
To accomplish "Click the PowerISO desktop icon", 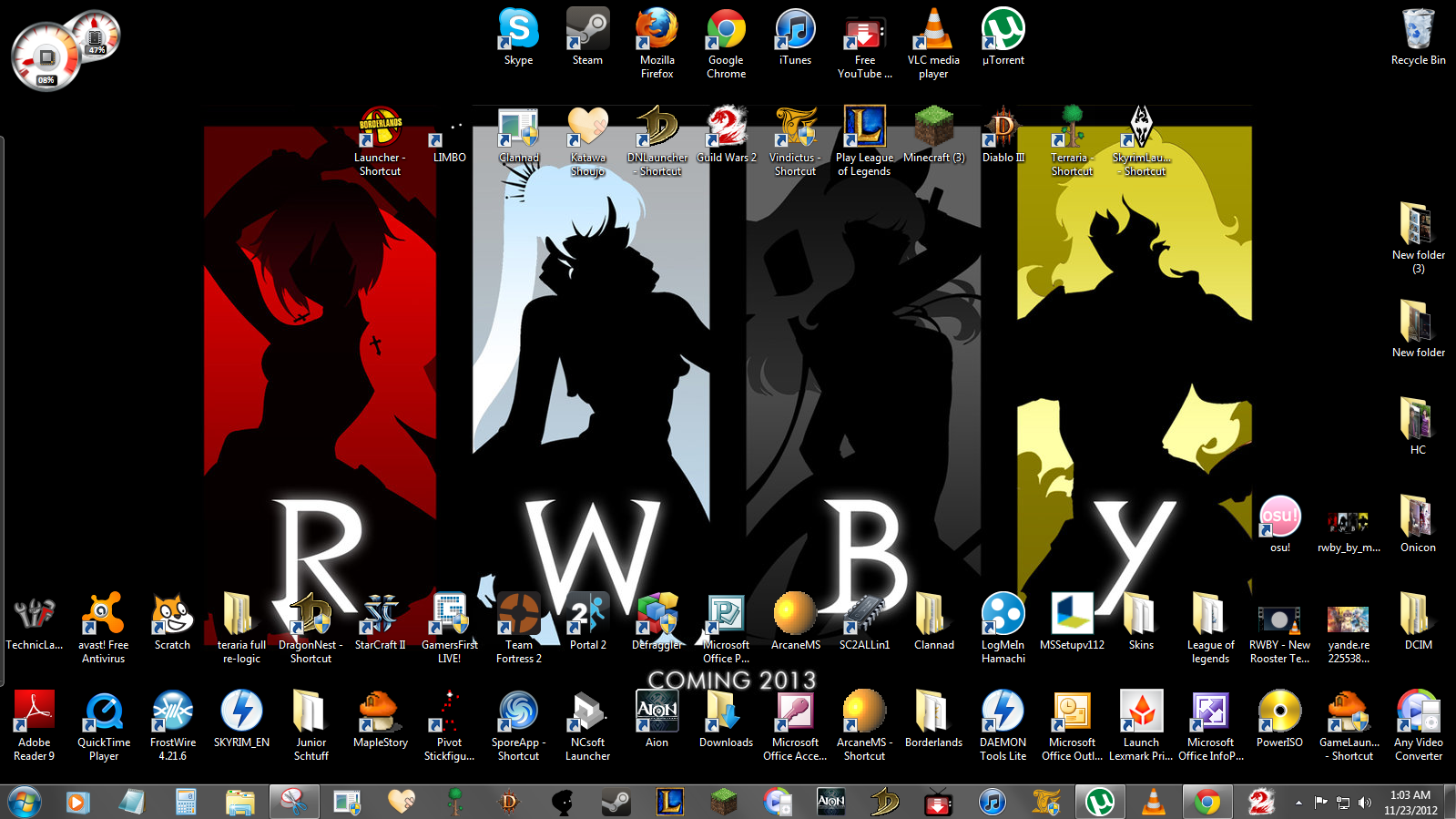I will pos(1279,720).
